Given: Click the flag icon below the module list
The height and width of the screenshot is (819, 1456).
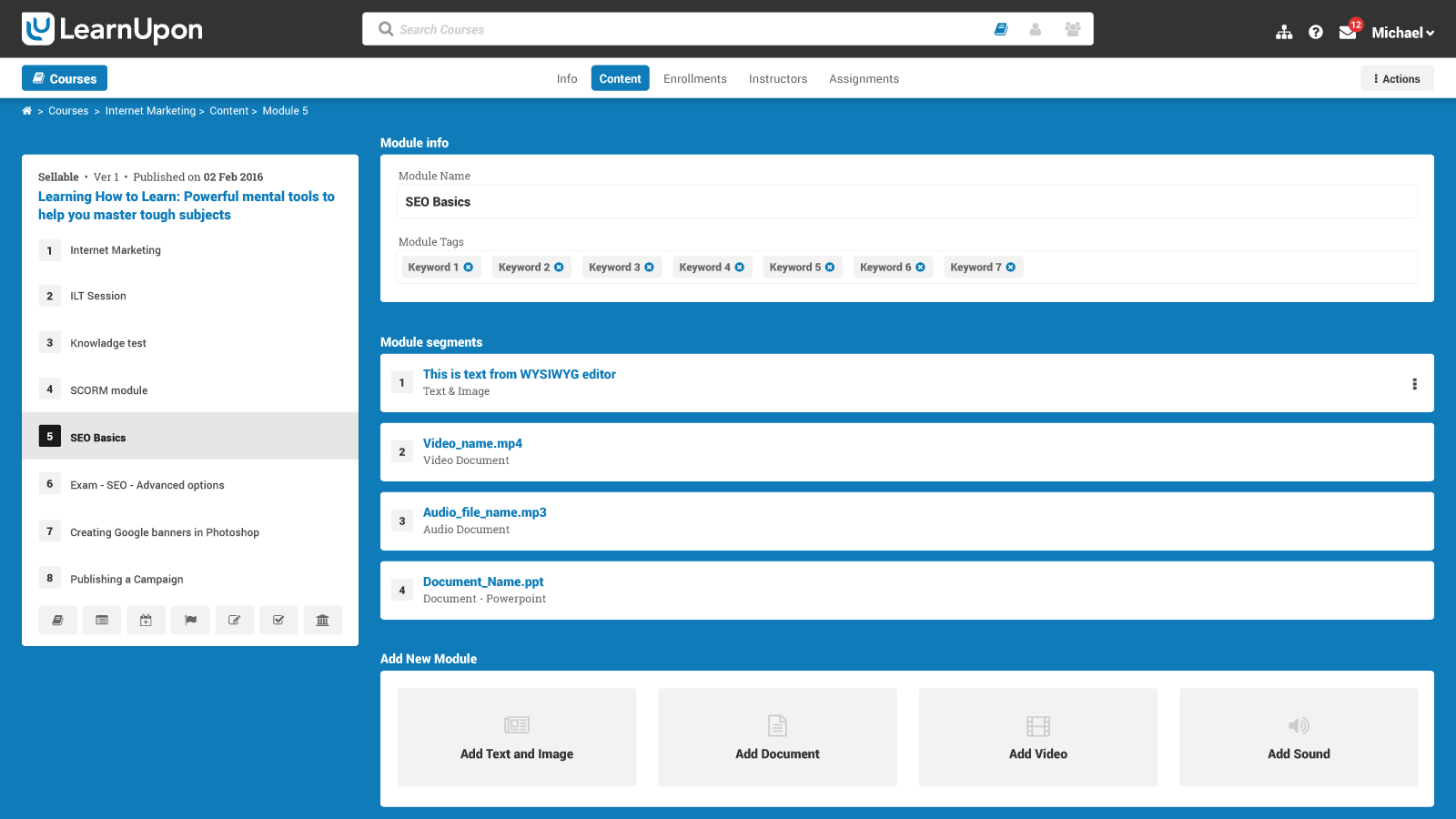Looking at the screenshot, I should [x=190, y=620].
